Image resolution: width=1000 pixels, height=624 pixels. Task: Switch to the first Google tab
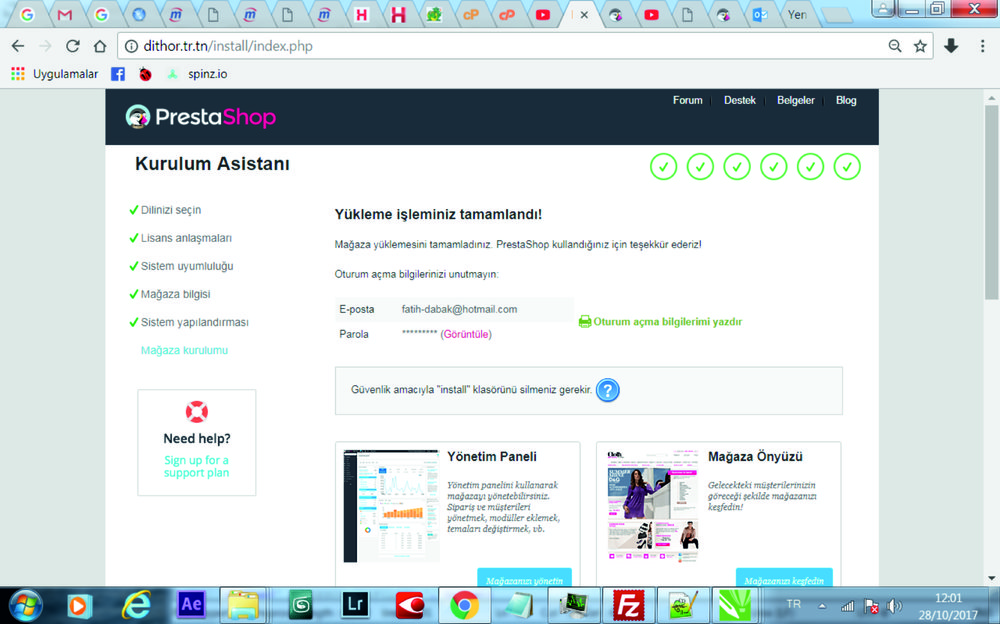(x=27, y=15)
